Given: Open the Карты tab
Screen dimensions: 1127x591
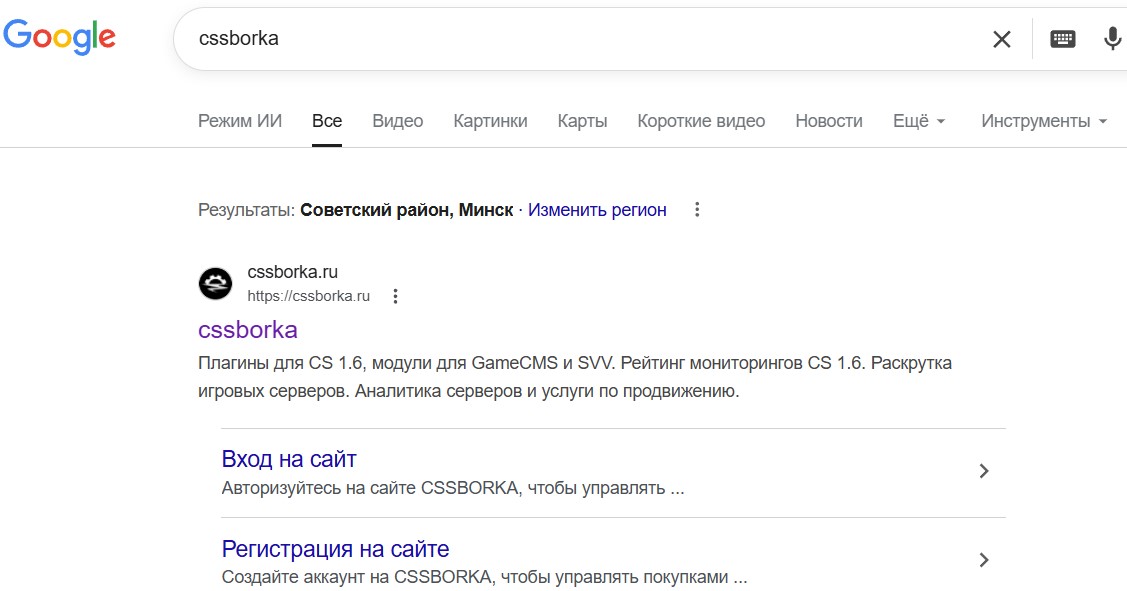Looking at the screenshot, I should pyautogui.click(x=582, y=120).
